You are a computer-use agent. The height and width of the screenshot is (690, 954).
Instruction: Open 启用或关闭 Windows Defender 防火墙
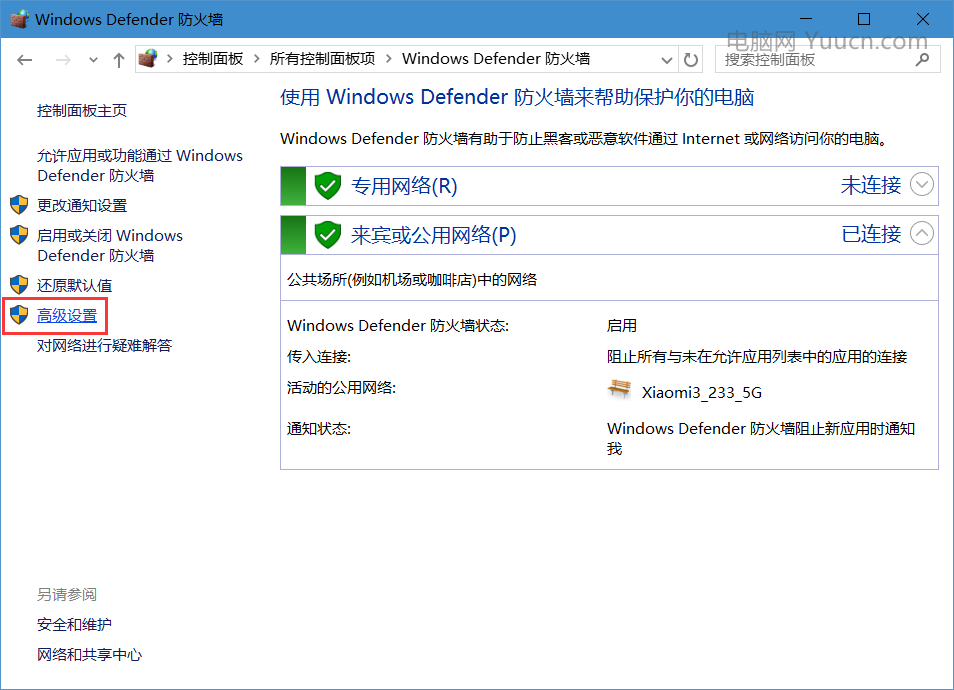[110, 245]
